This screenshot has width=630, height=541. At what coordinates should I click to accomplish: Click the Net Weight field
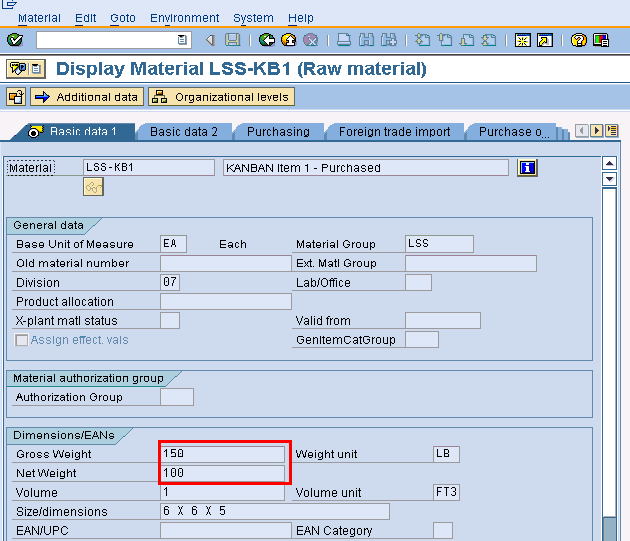(222, 473)
